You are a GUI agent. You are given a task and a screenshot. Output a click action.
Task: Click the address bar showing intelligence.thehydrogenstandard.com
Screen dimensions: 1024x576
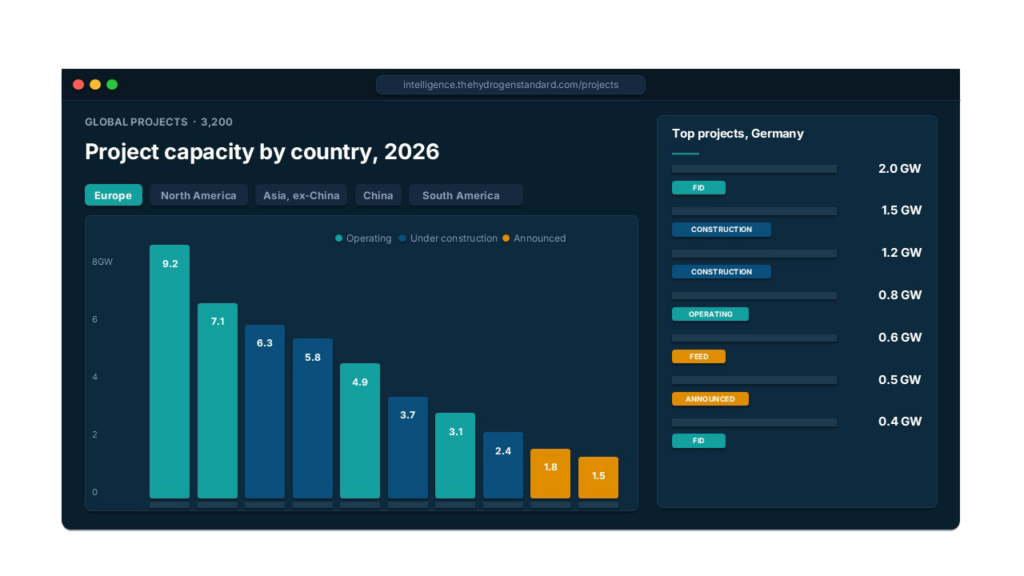click(510, 84)
